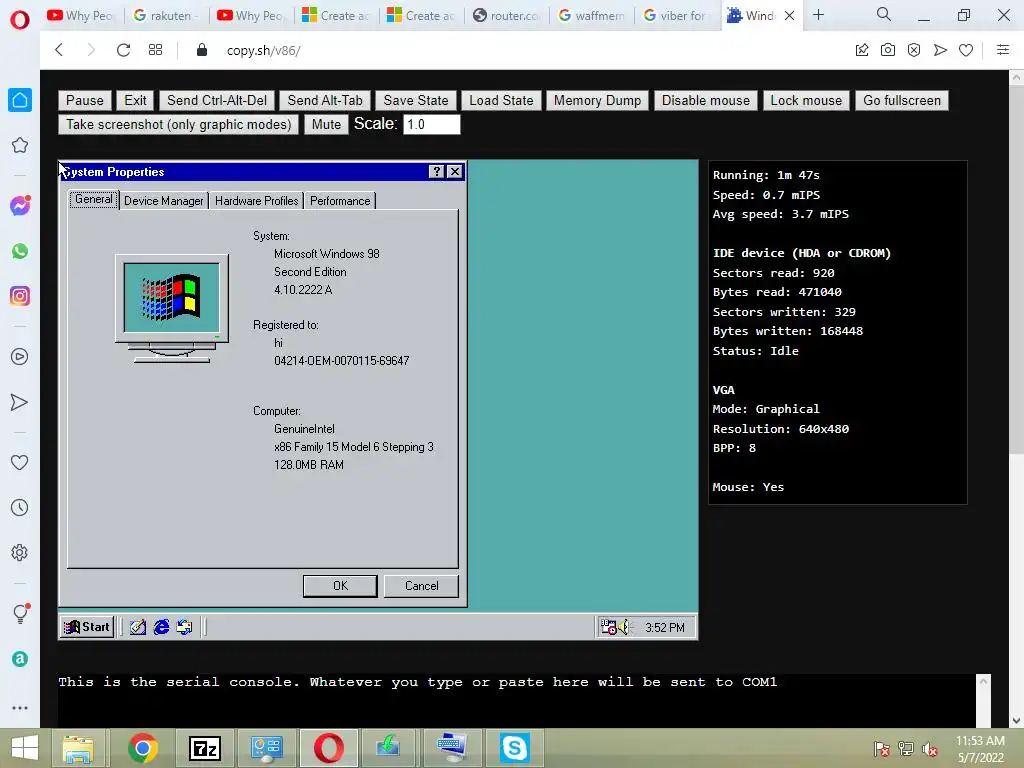
Task: Add page to bookmarks heart in address bar
Action: click(966, 50)
